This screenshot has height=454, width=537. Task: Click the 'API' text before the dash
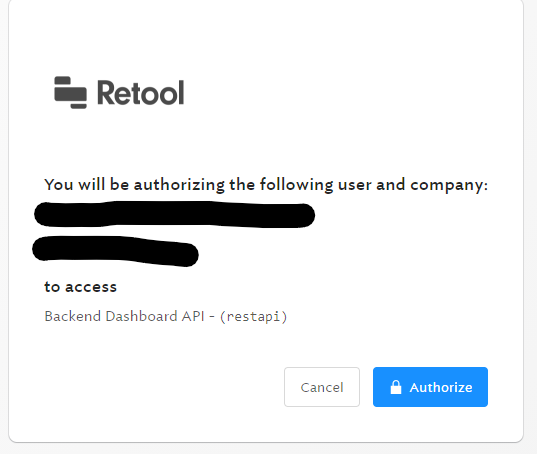tap(193, 316)
